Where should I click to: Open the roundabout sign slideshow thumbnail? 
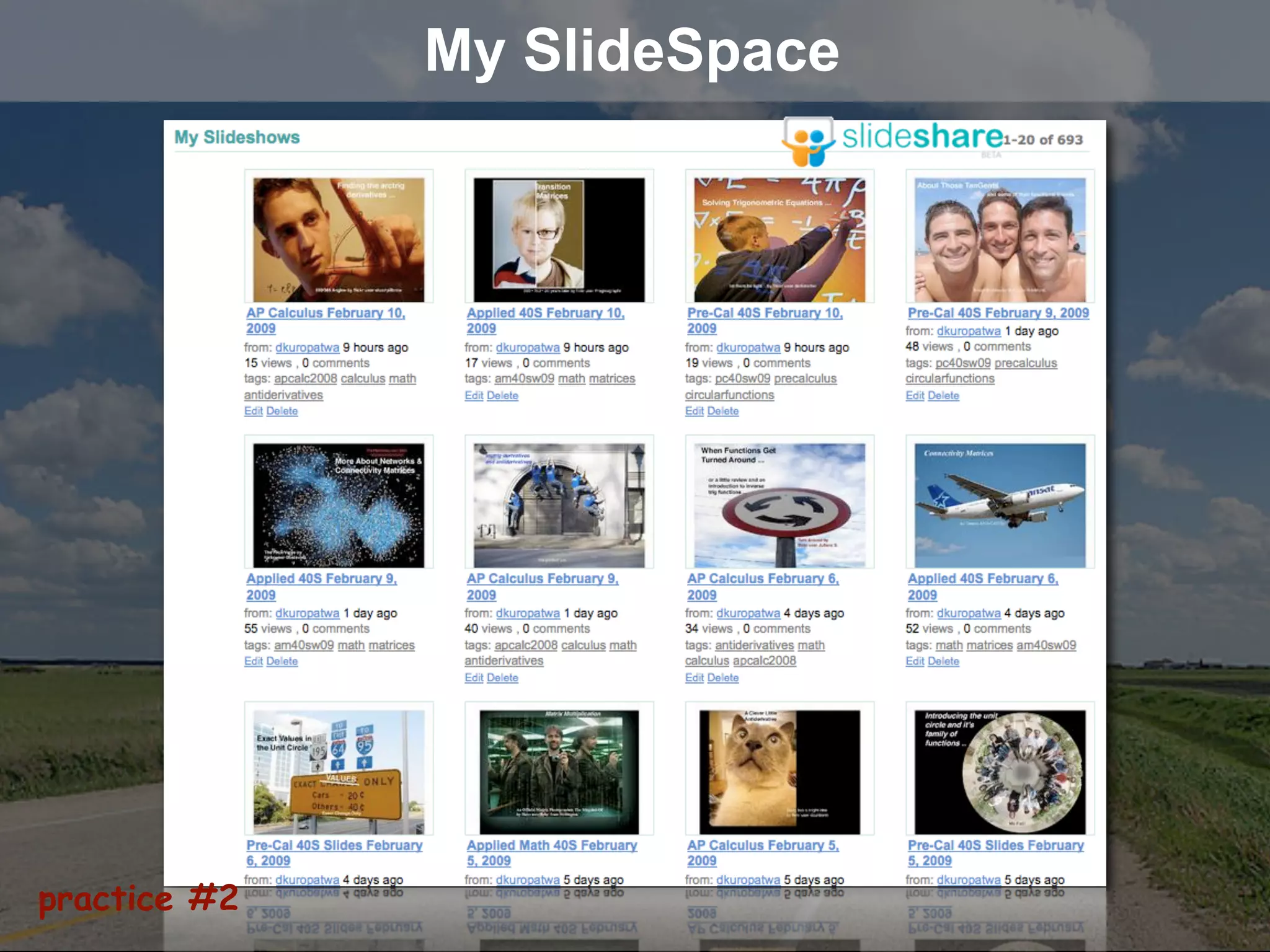[x=779, y=505]
